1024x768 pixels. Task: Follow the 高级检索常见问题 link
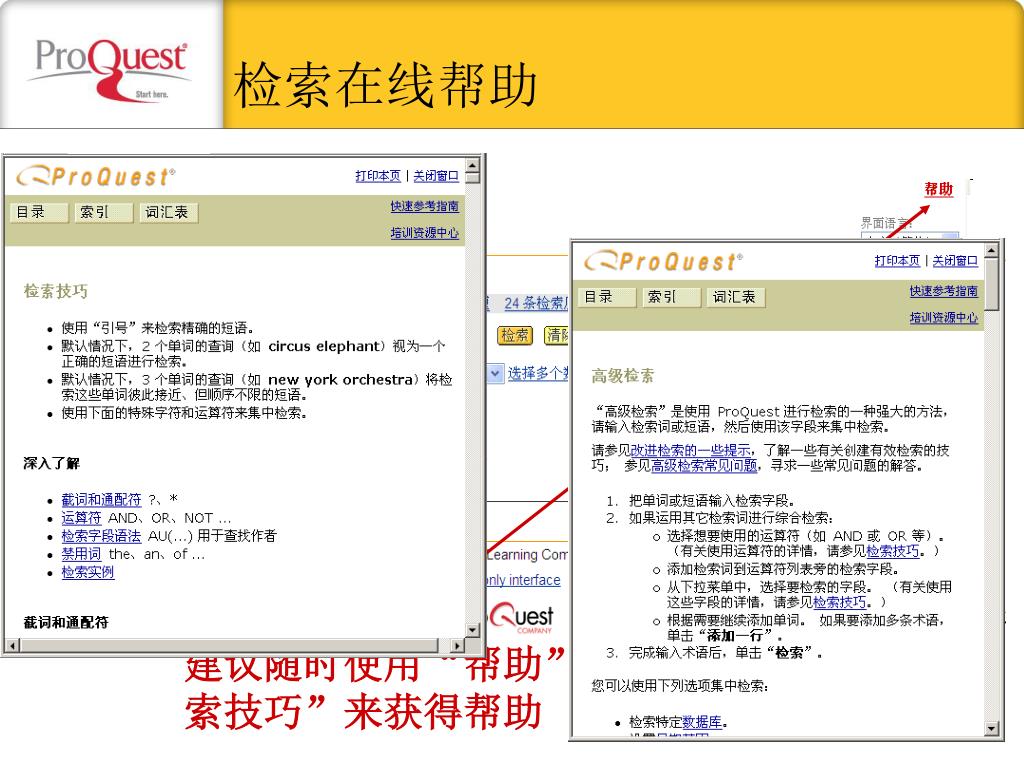pyautogui.click(x=705, y=466)
